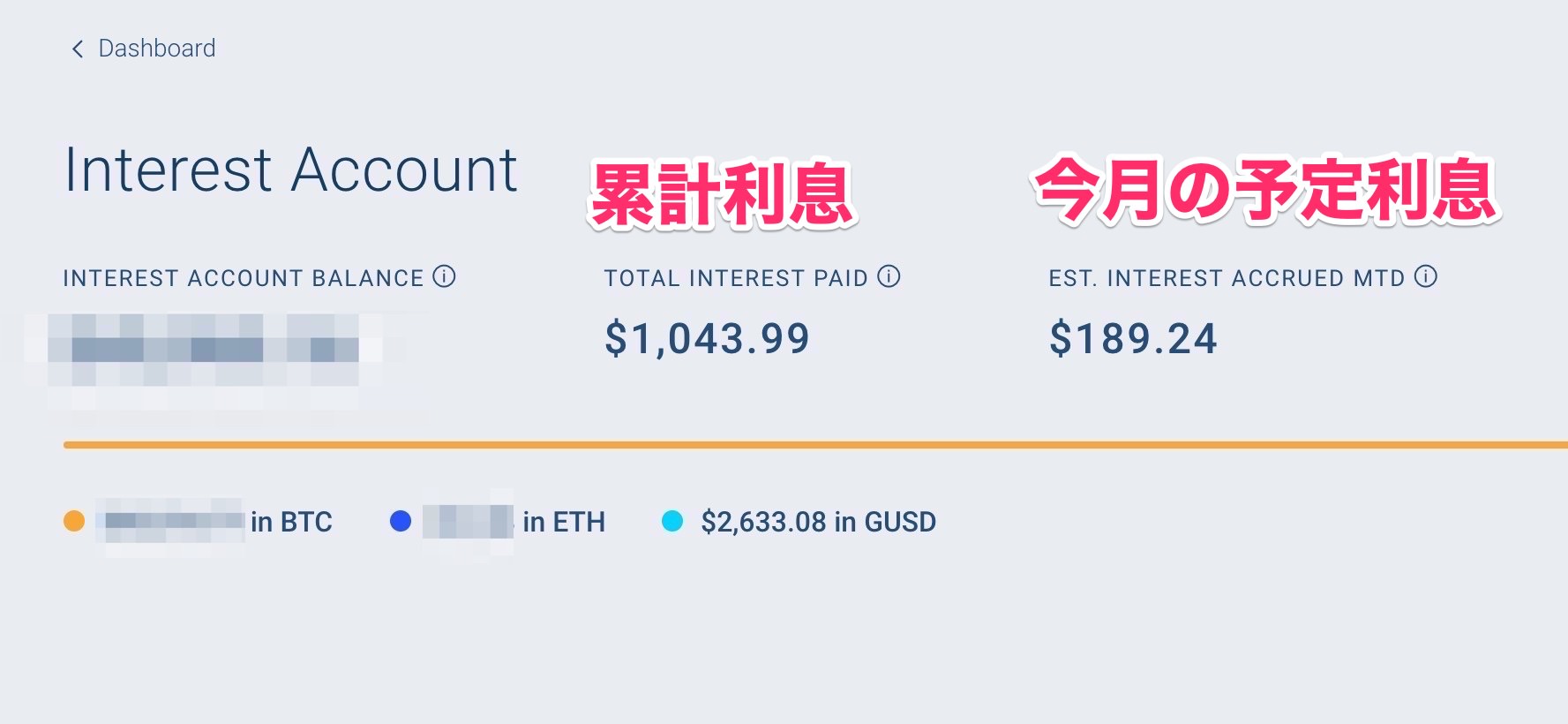Click the Interest Account heading

tap(290, 170)
